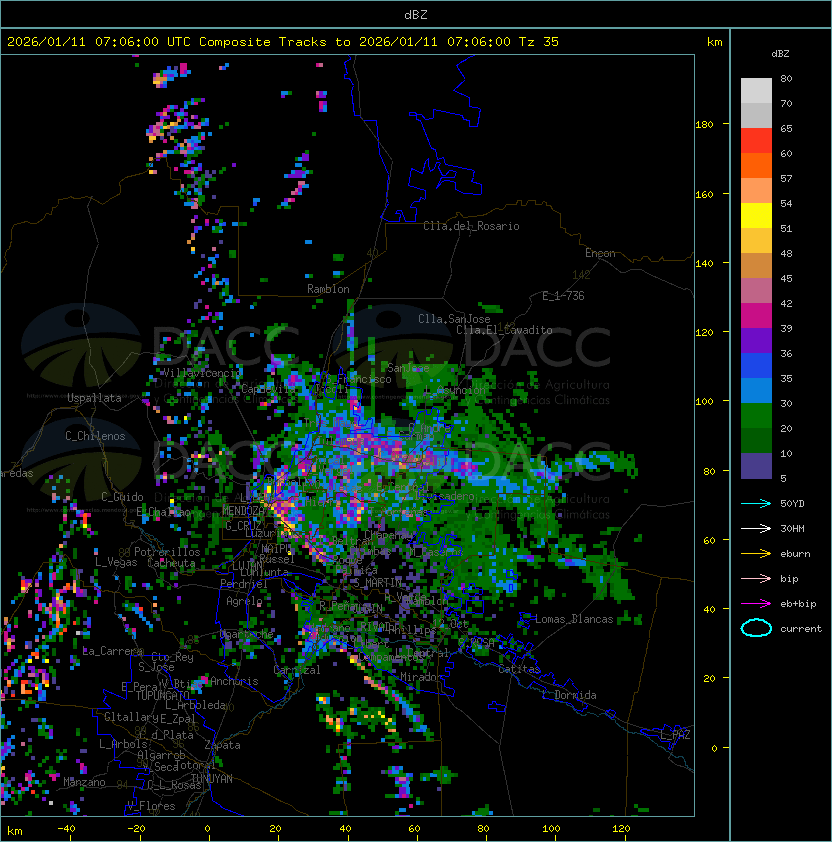Pick the orange 60 dBZ color band

(x=756, y=165)
